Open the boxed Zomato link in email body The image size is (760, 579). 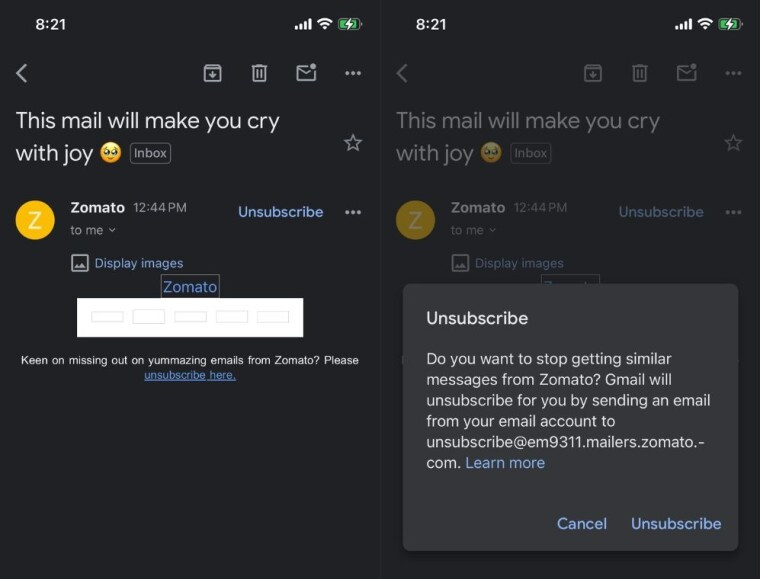(190, 287)
